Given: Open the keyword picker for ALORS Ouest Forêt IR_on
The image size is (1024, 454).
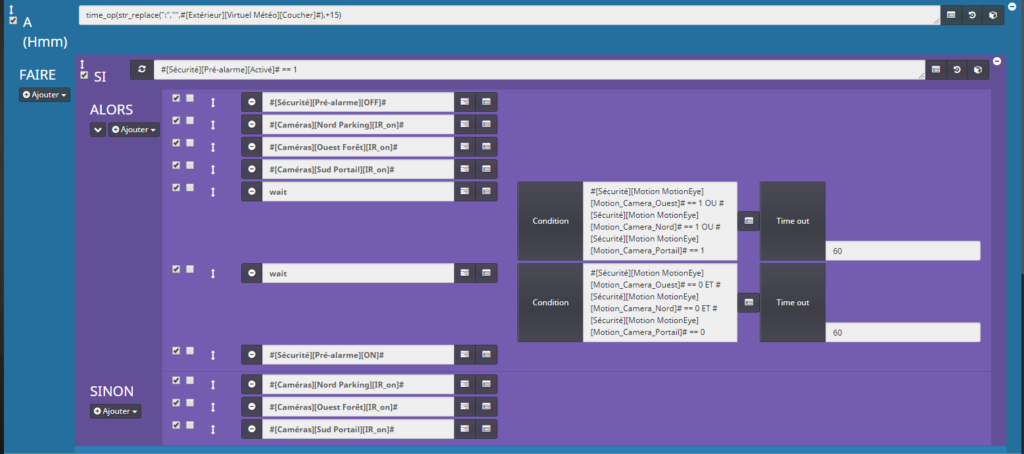Looking at the screenshot, I should point(464,147).
